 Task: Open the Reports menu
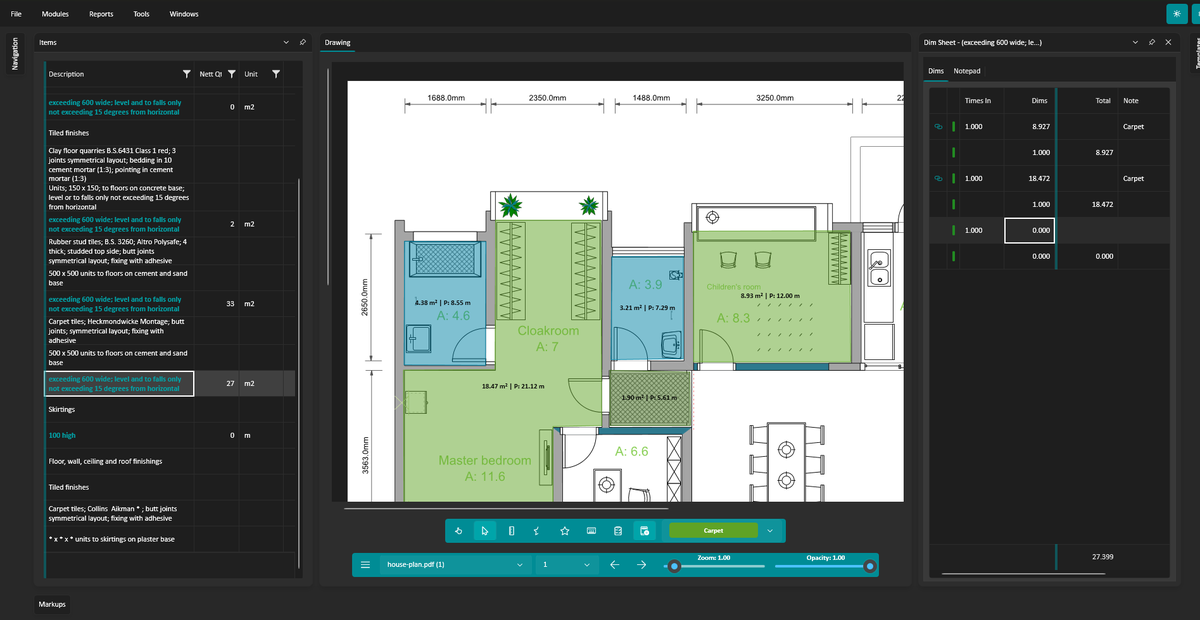(x=101, y=14)
